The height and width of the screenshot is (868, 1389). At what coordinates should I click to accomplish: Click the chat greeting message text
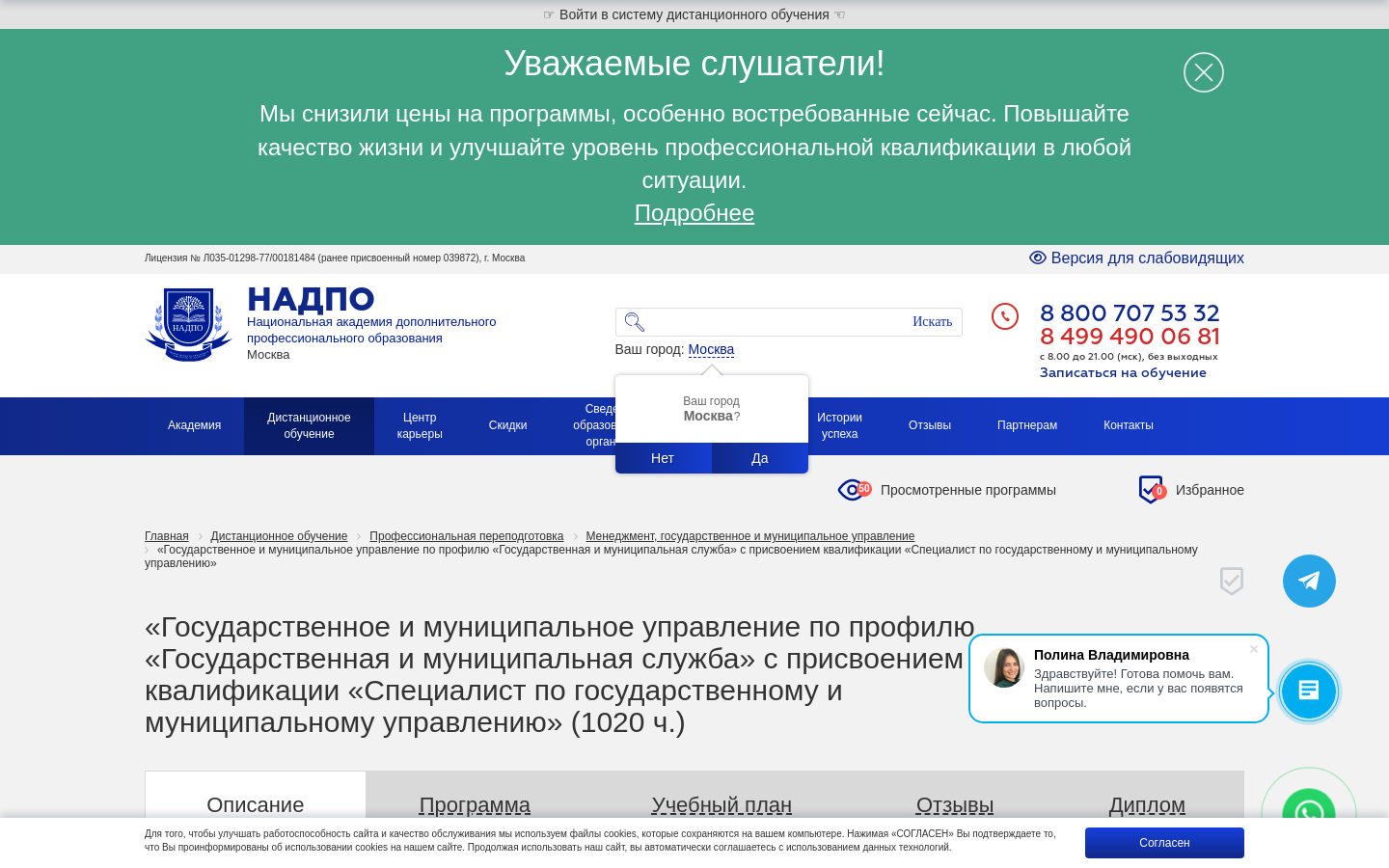pyautogui.click(x=1138, y=689)
